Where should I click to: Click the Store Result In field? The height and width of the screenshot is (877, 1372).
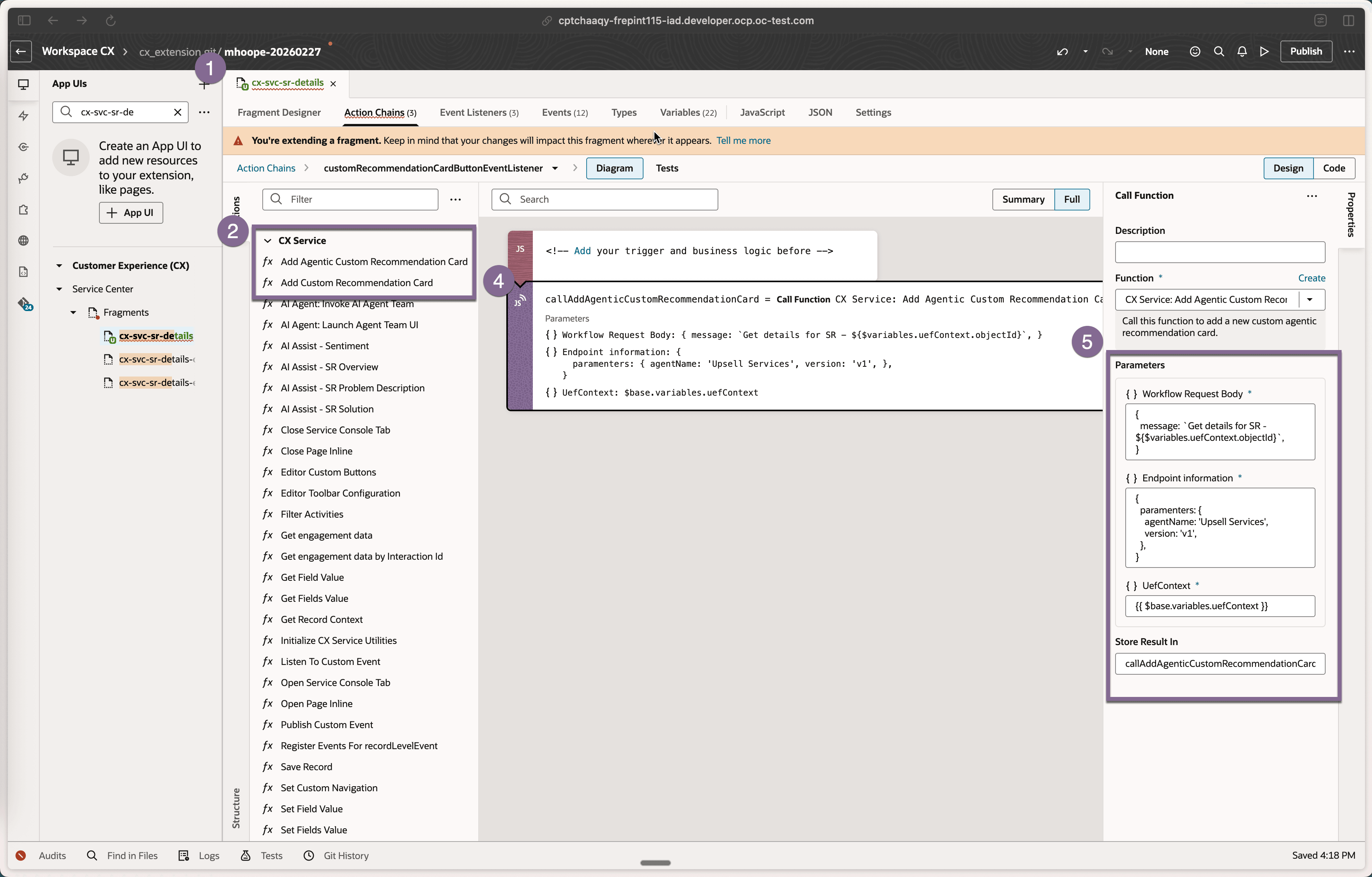pyautogui.click(x=1219, y=663)
